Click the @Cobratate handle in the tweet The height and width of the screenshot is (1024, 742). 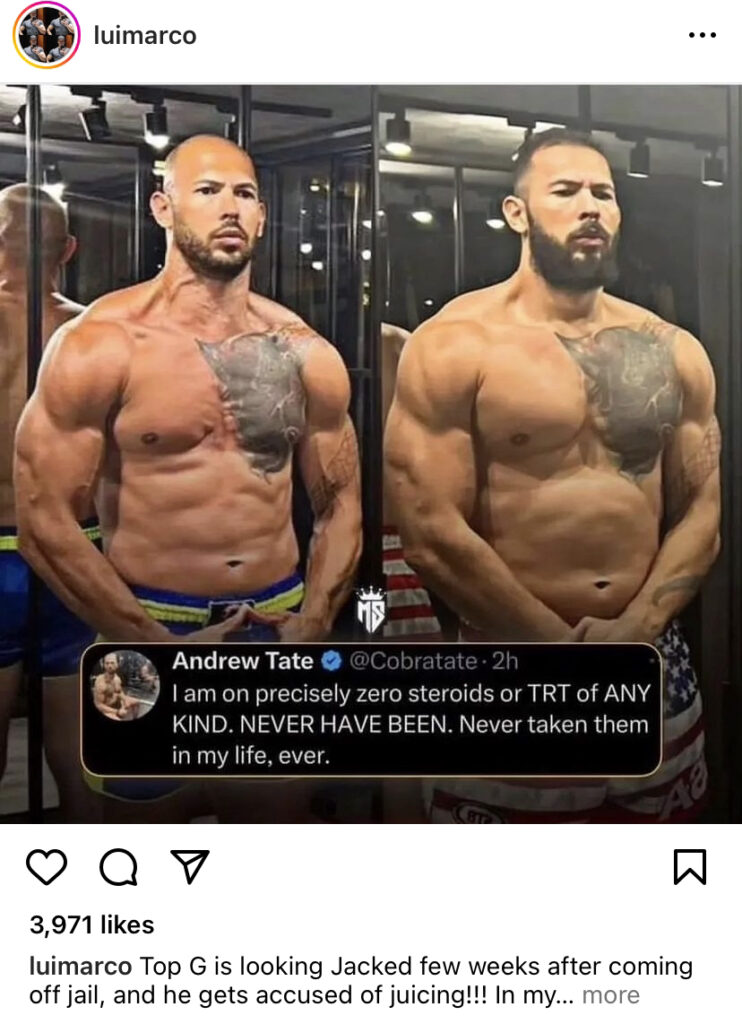(x=413, y=661)
